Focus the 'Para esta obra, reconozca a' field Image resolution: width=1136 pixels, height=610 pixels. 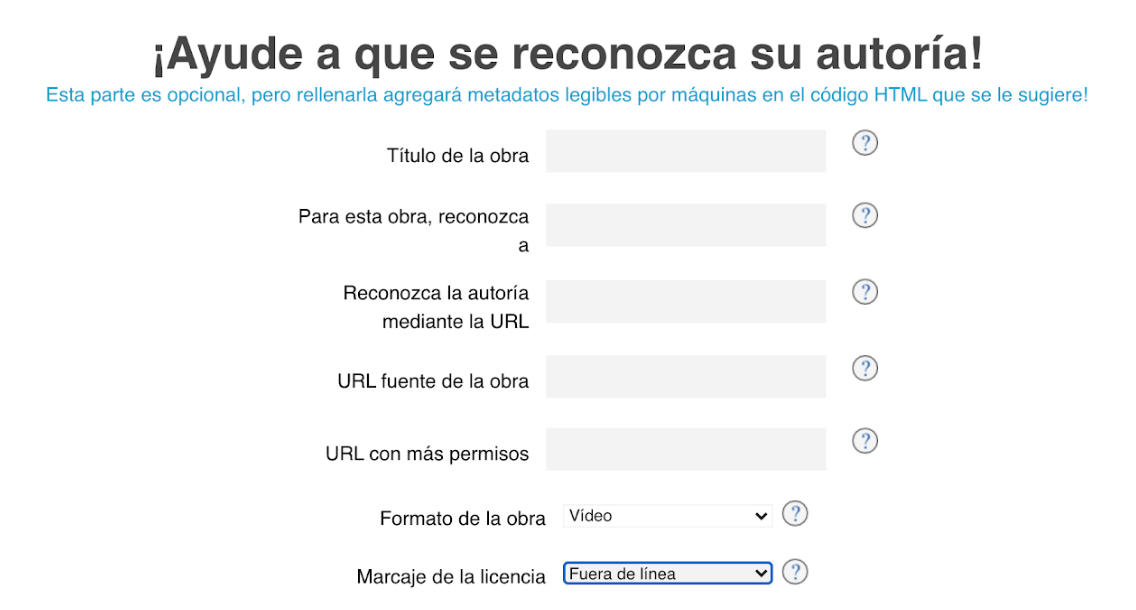(685, 224)
